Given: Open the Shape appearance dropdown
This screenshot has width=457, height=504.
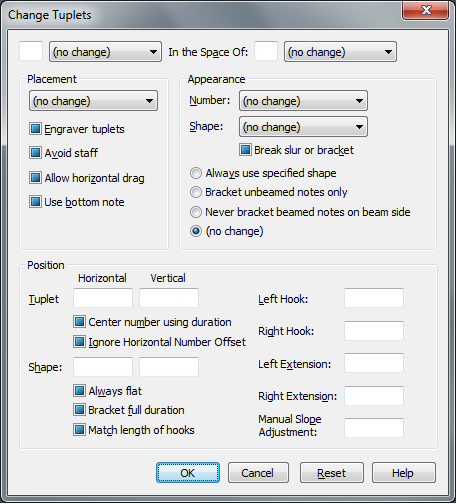Looking at the screenshot, I should (x=303, y=127).
